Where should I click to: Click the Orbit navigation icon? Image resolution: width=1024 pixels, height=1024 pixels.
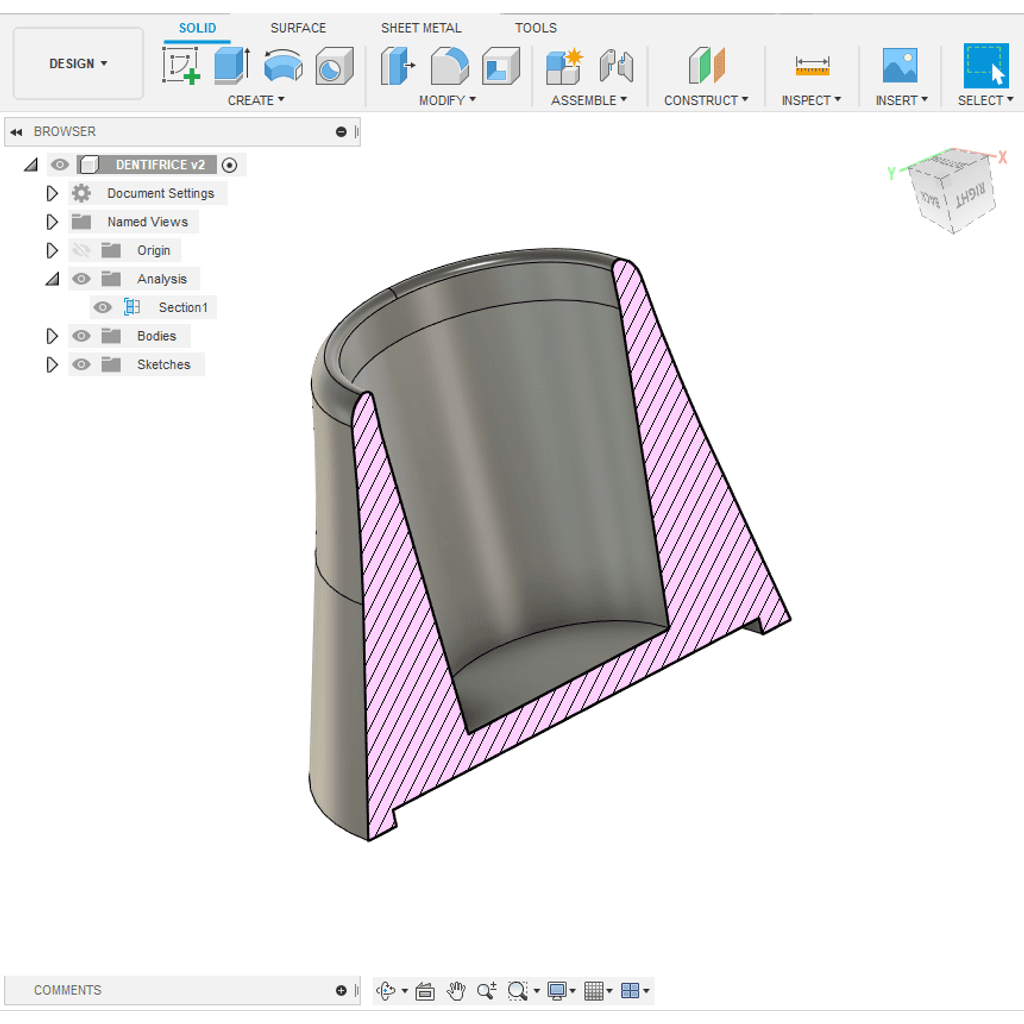click(385, 991)
